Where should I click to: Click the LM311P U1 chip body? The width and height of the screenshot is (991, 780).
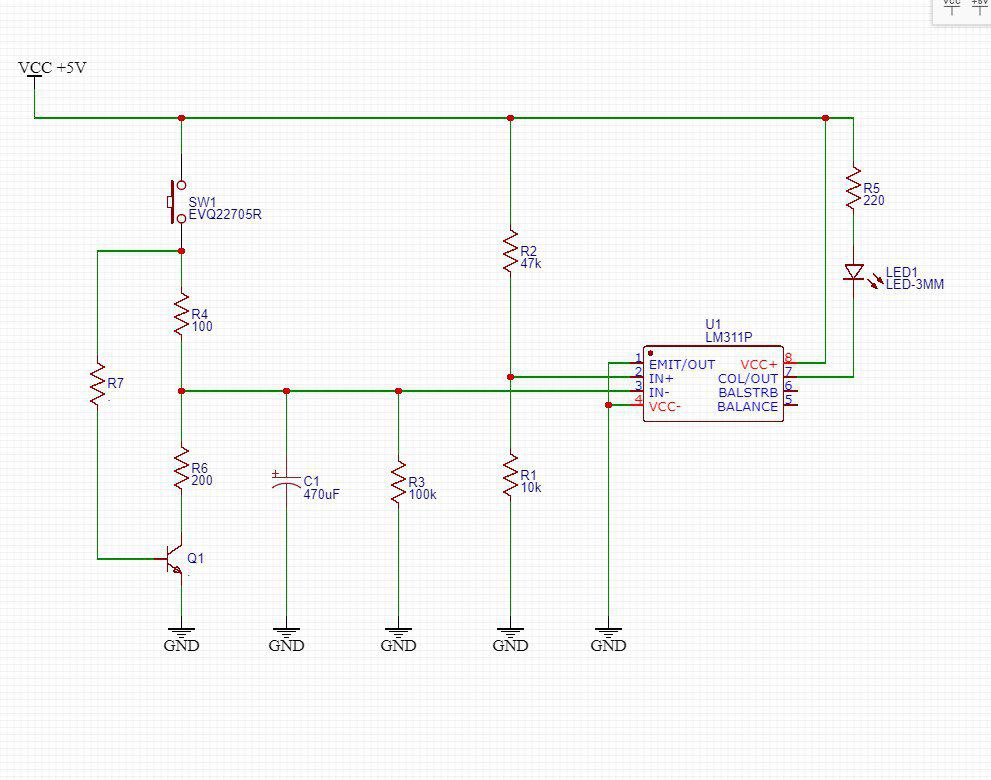pyautogui.click(x=712, y=385)
